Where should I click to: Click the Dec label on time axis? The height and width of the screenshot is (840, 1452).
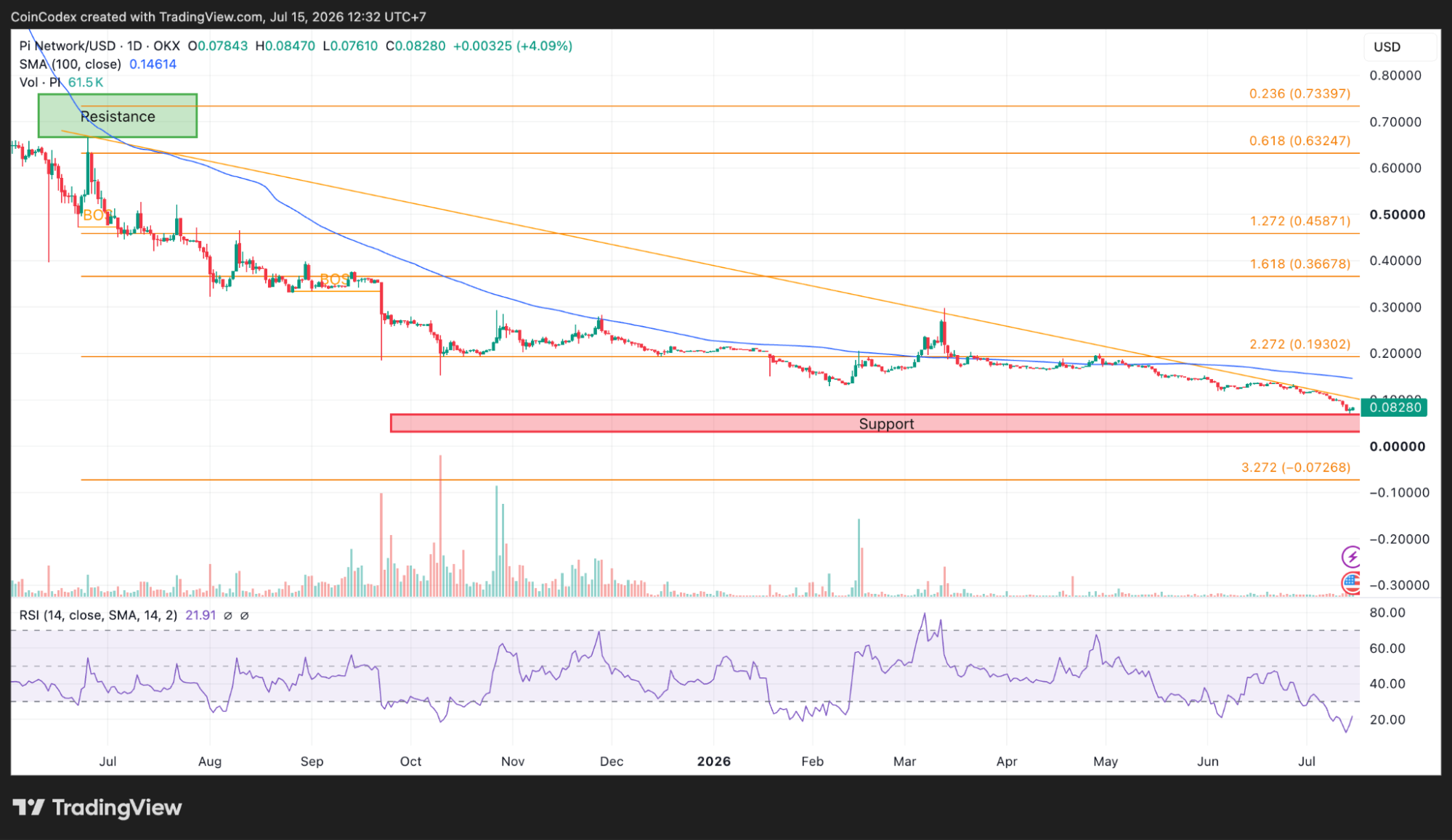pos(612,761)
